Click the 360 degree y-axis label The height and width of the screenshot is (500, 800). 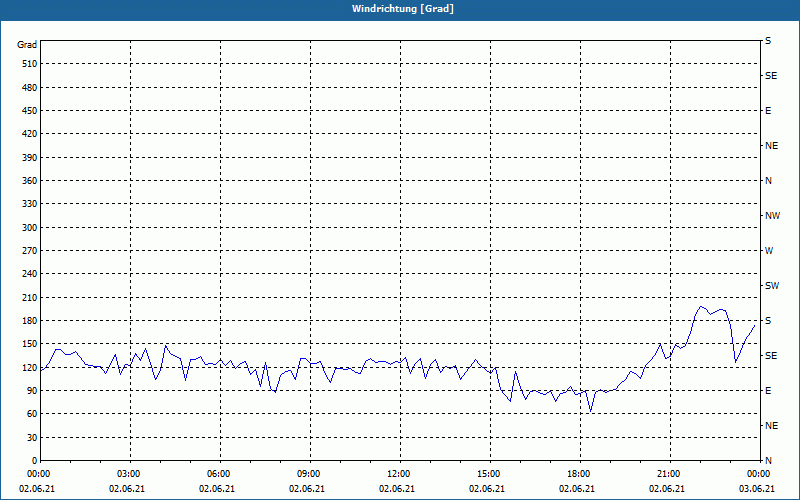pyautogui.click(x=28, y=181)
